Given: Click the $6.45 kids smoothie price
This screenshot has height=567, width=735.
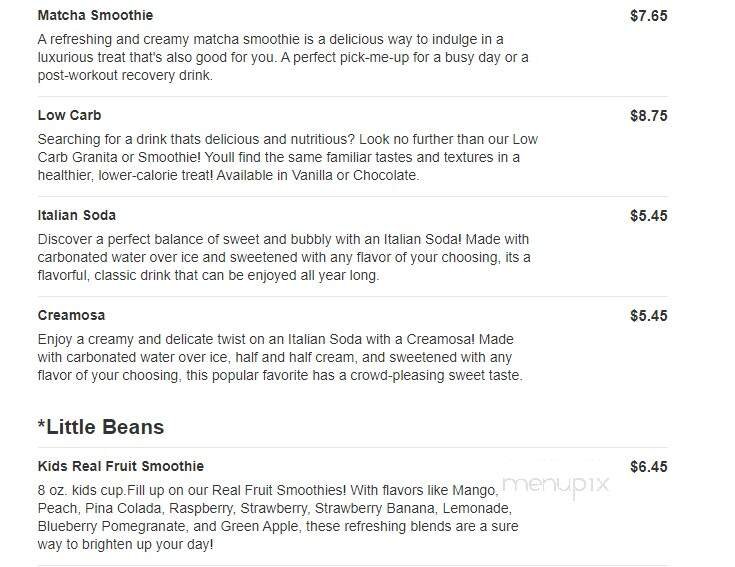Looking at the screenshot, I should (x=648, y=466).
